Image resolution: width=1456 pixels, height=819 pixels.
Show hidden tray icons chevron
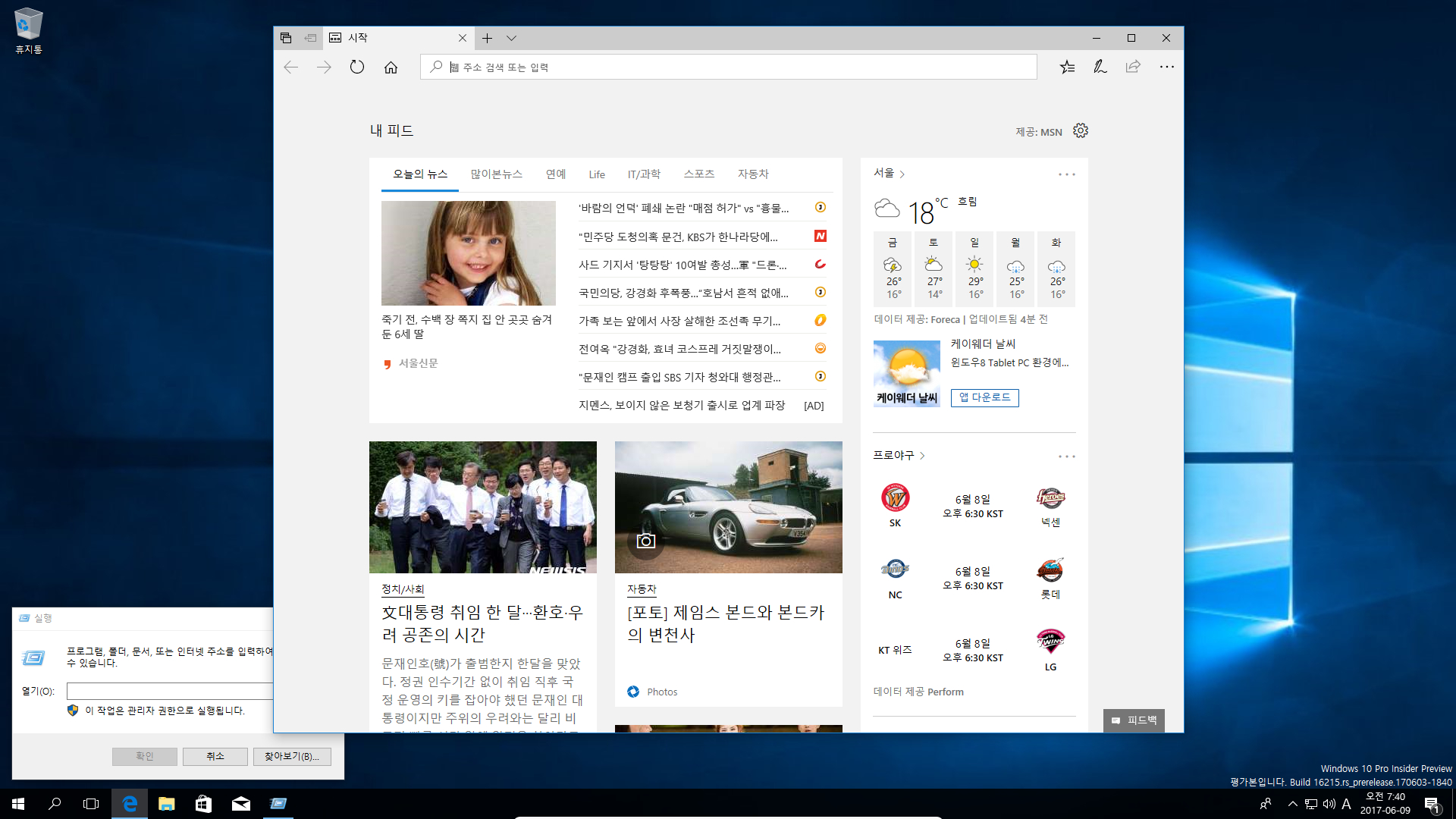1292,804
